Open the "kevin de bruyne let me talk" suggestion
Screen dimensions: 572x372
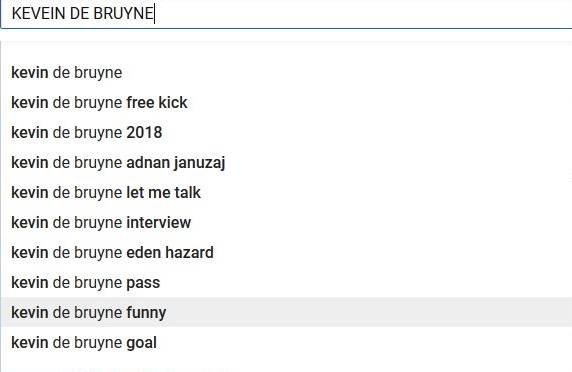coord(286,193)
